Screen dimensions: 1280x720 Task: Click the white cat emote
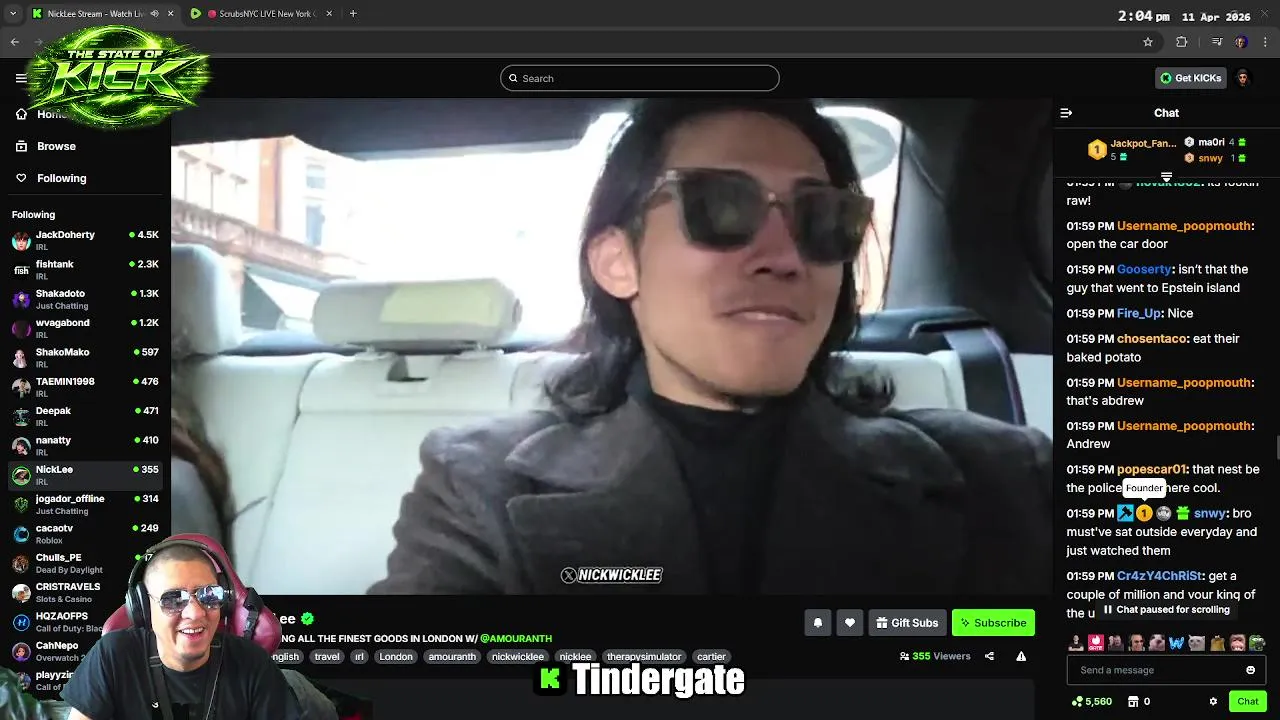(x=1196, y=643)
